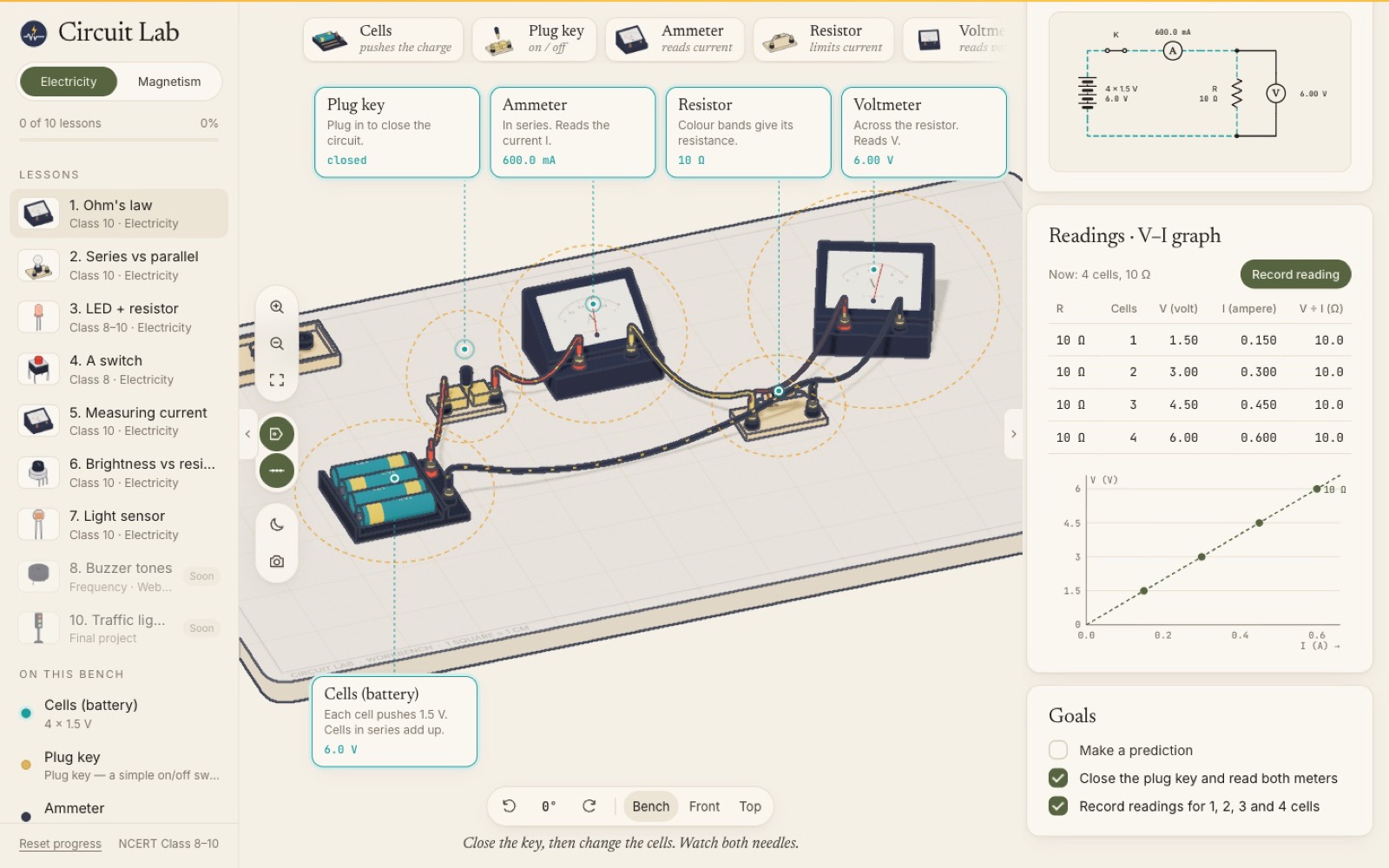Select the Electricity tab
Image resolution: width=1389 pixels, height=868 pixels.
69,82
